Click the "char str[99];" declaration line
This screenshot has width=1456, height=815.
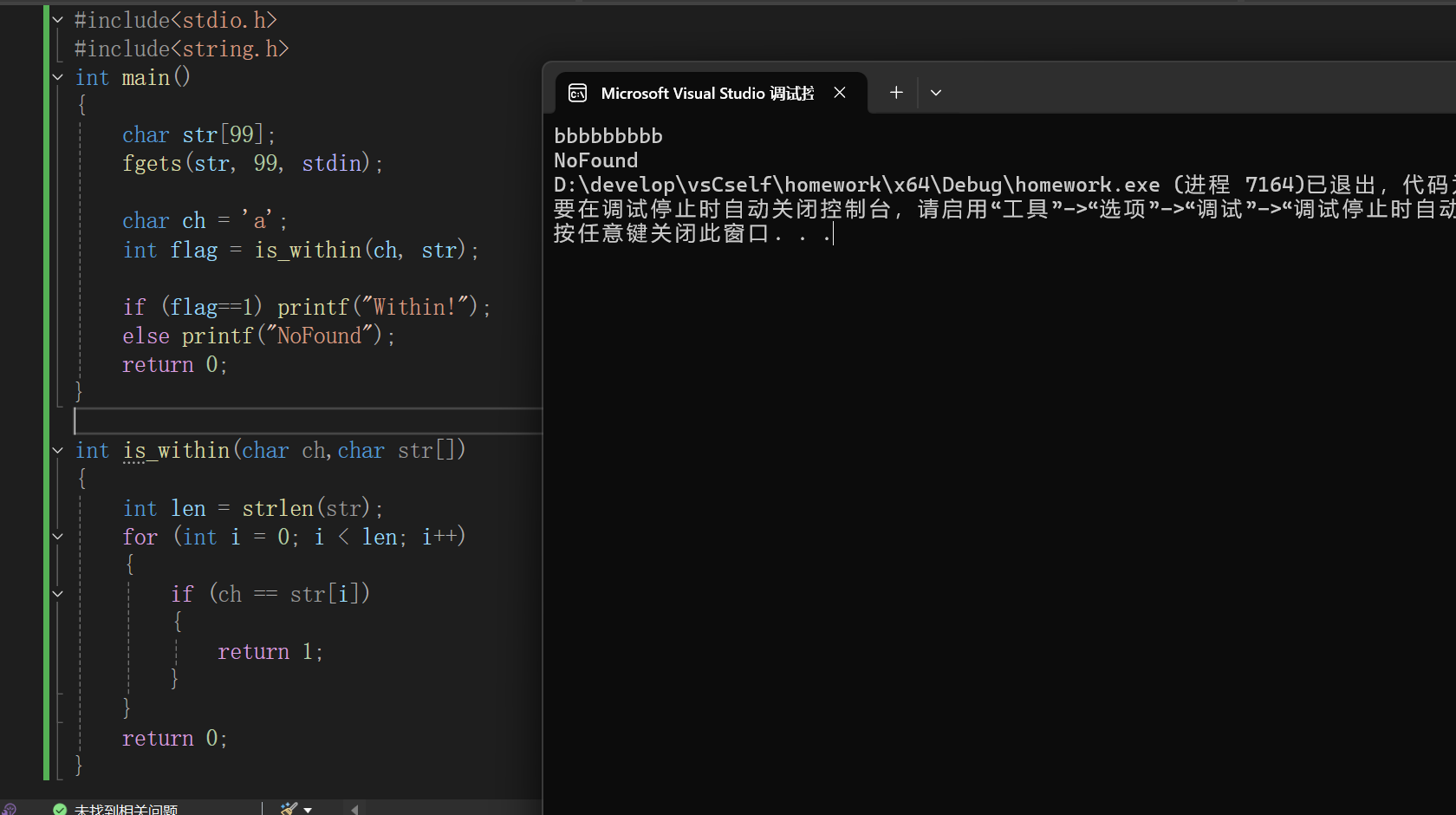(199, 134)
